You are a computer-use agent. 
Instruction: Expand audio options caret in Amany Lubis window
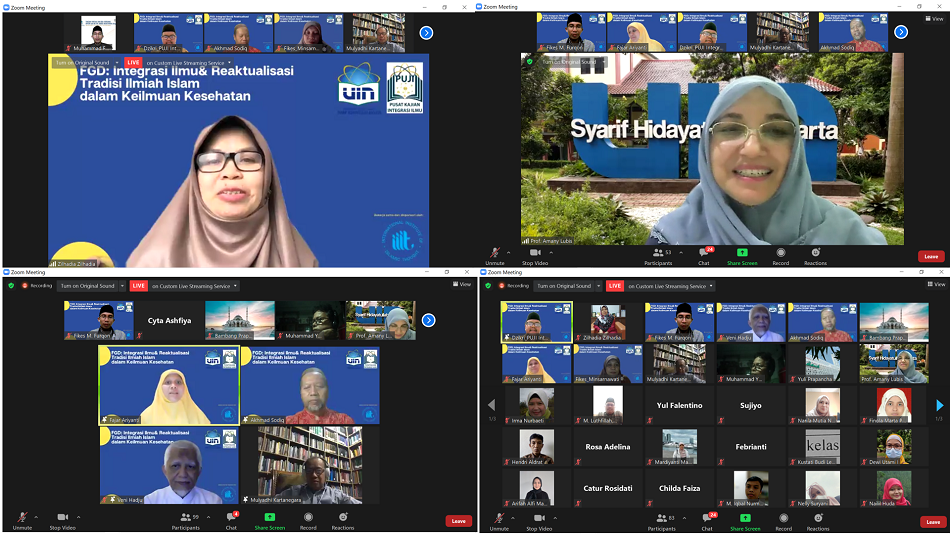(508, 252)
